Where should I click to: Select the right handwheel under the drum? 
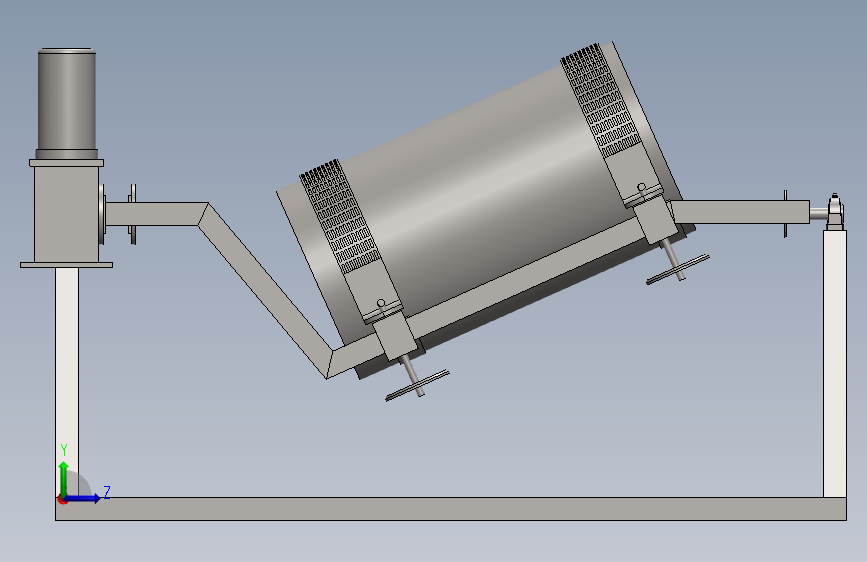678,269
